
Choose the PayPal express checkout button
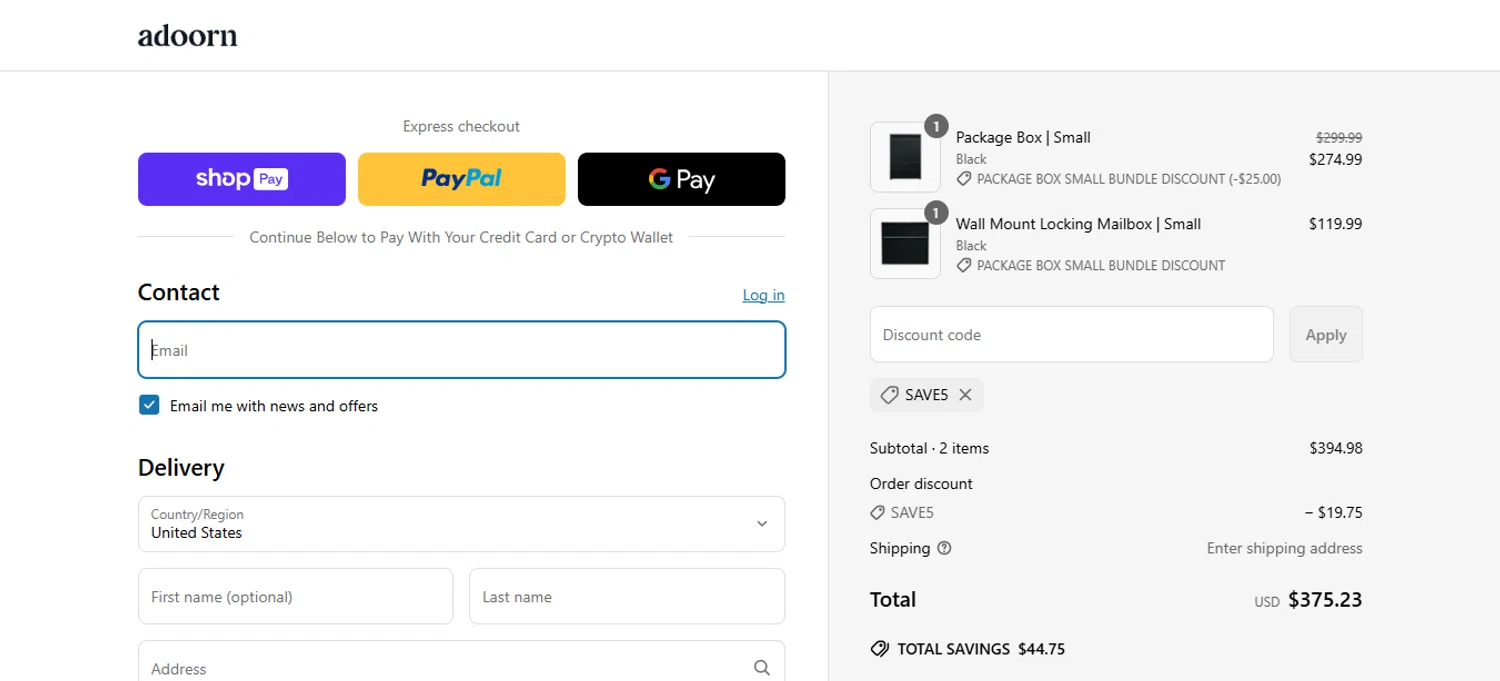coord(462,179)
